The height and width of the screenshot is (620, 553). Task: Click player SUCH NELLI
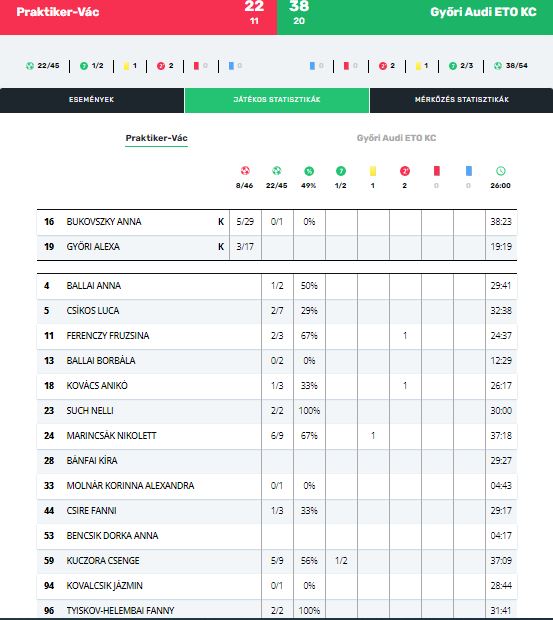click(x=90, y=410)
